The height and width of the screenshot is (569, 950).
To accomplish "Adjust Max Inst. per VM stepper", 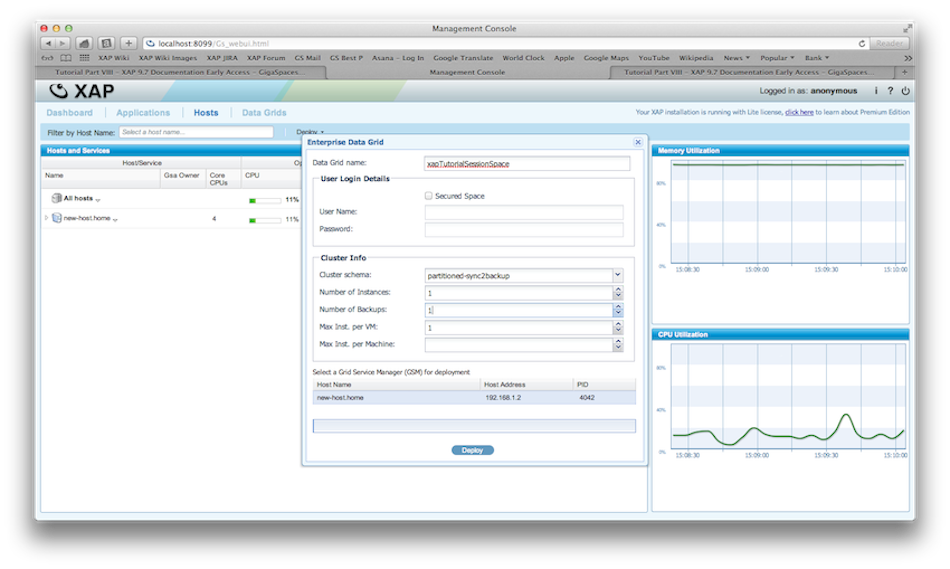I will [618, 327].
